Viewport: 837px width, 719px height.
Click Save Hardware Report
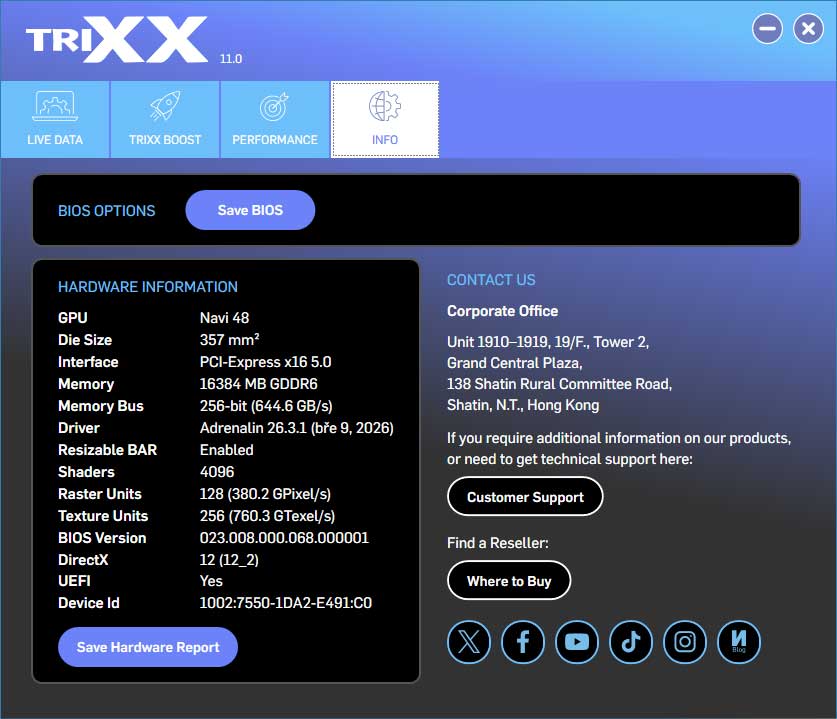[147, 647]
